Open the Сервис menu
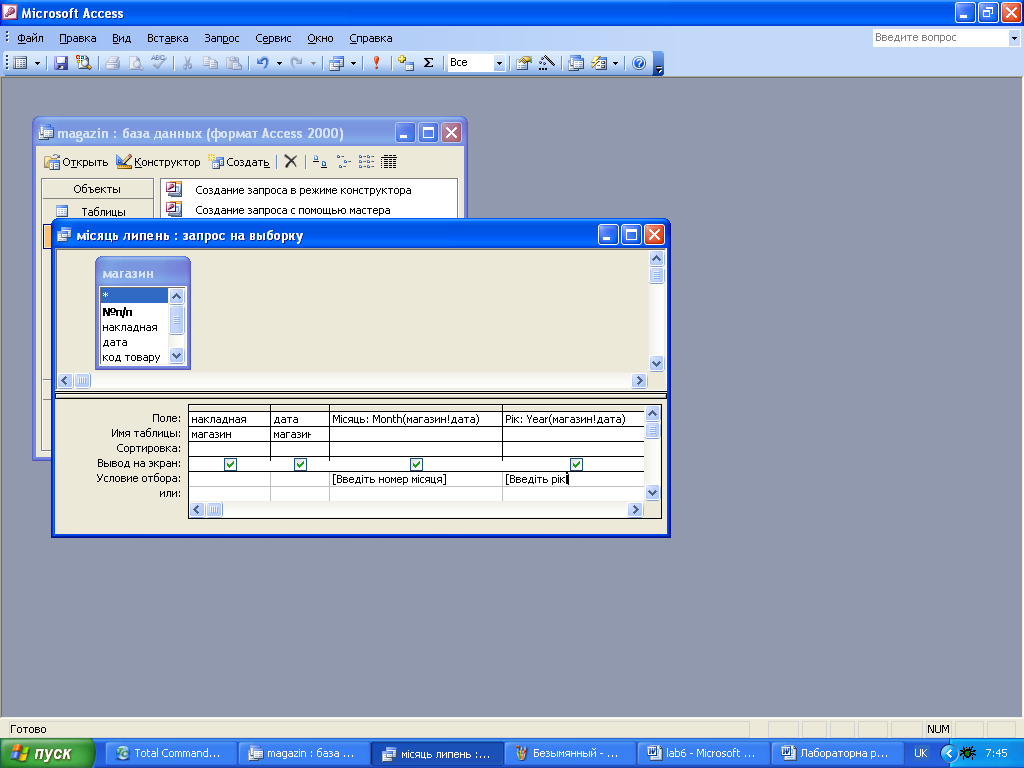Viewport: 1024px width, 768px height. [273, 38]
